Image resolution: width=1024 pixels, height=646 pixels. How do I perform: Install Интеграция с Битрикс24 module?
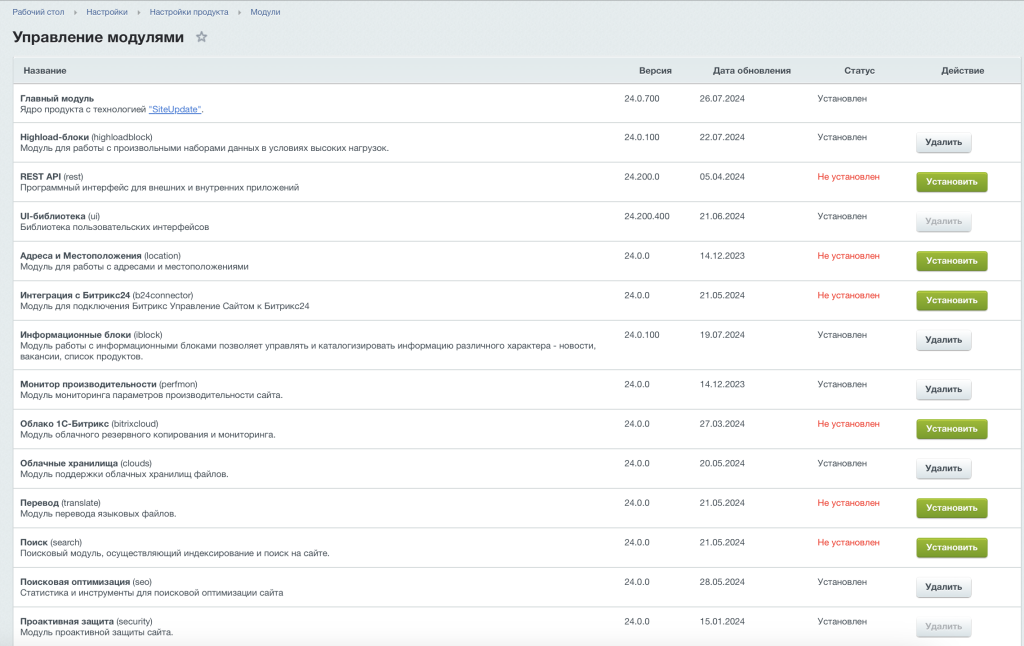pyautogui.click(x=952, y=300)
